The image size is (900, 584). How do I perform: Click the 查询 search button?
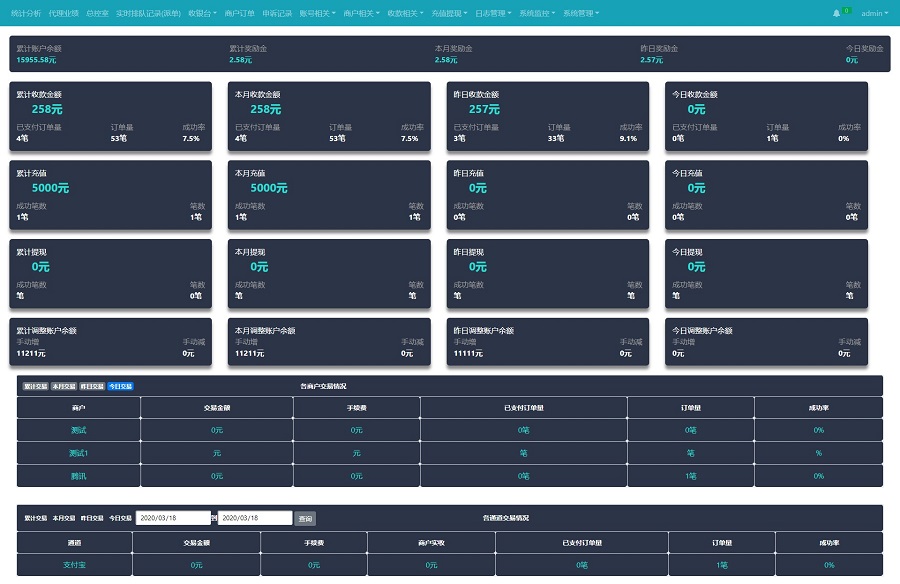click(305, 519)
